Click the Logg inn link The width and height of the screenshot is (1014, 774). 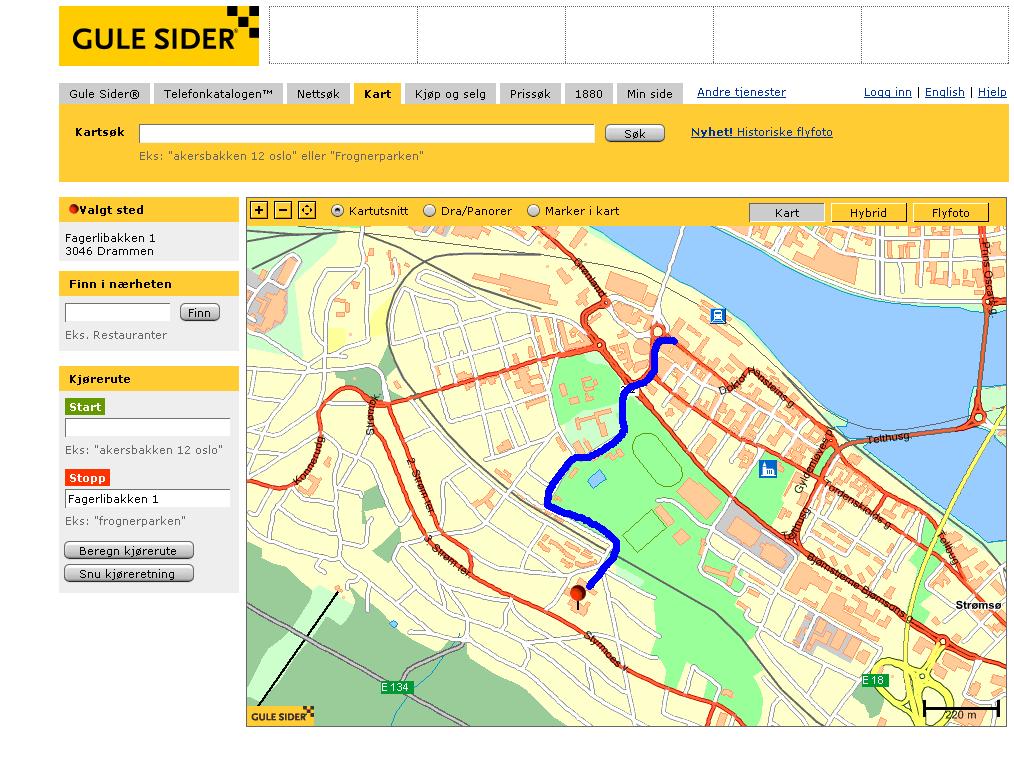(x=887, y=92)
